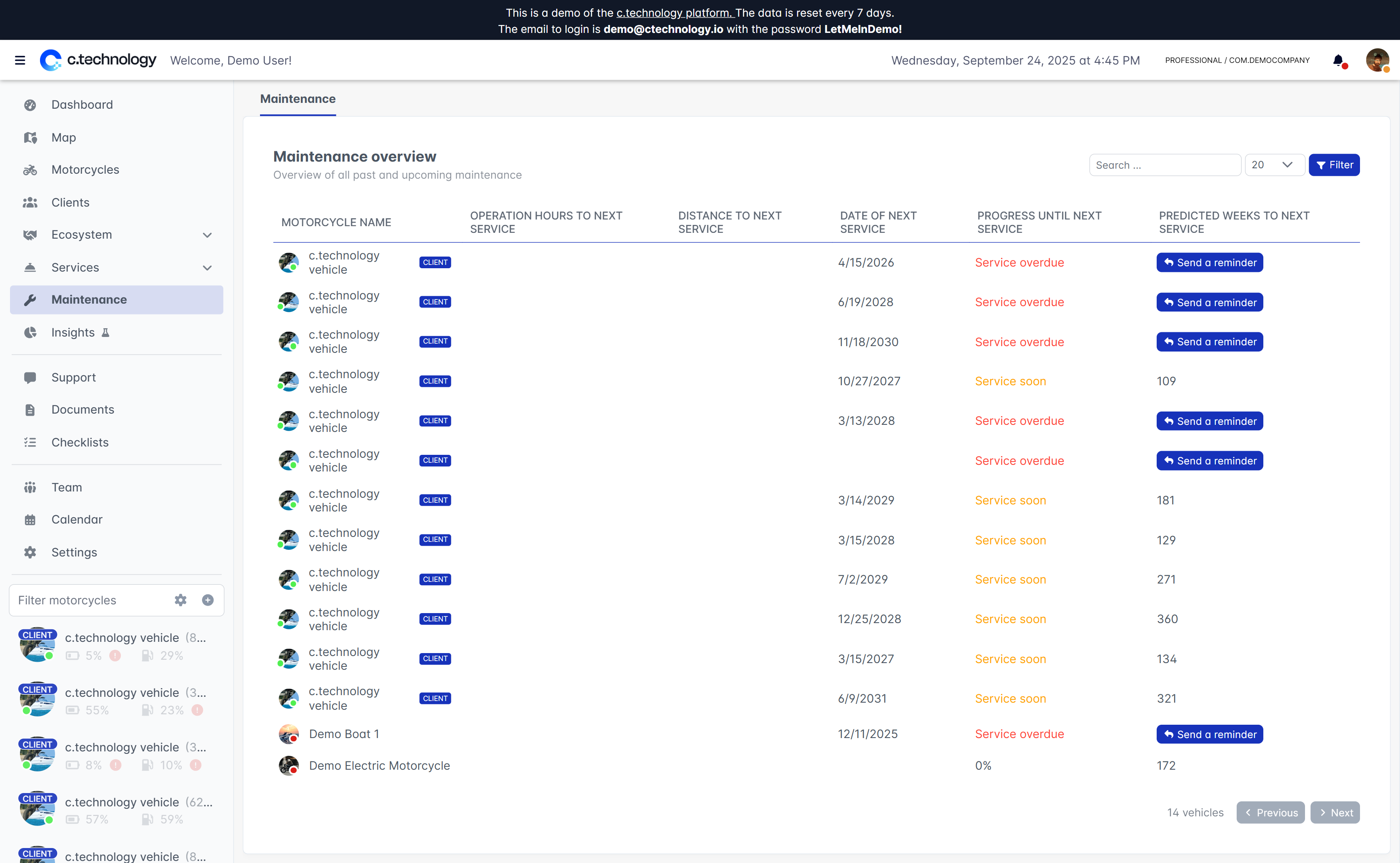1400x863 pixels.
Task: Follow the c.technology platform link
Action: 675,12
